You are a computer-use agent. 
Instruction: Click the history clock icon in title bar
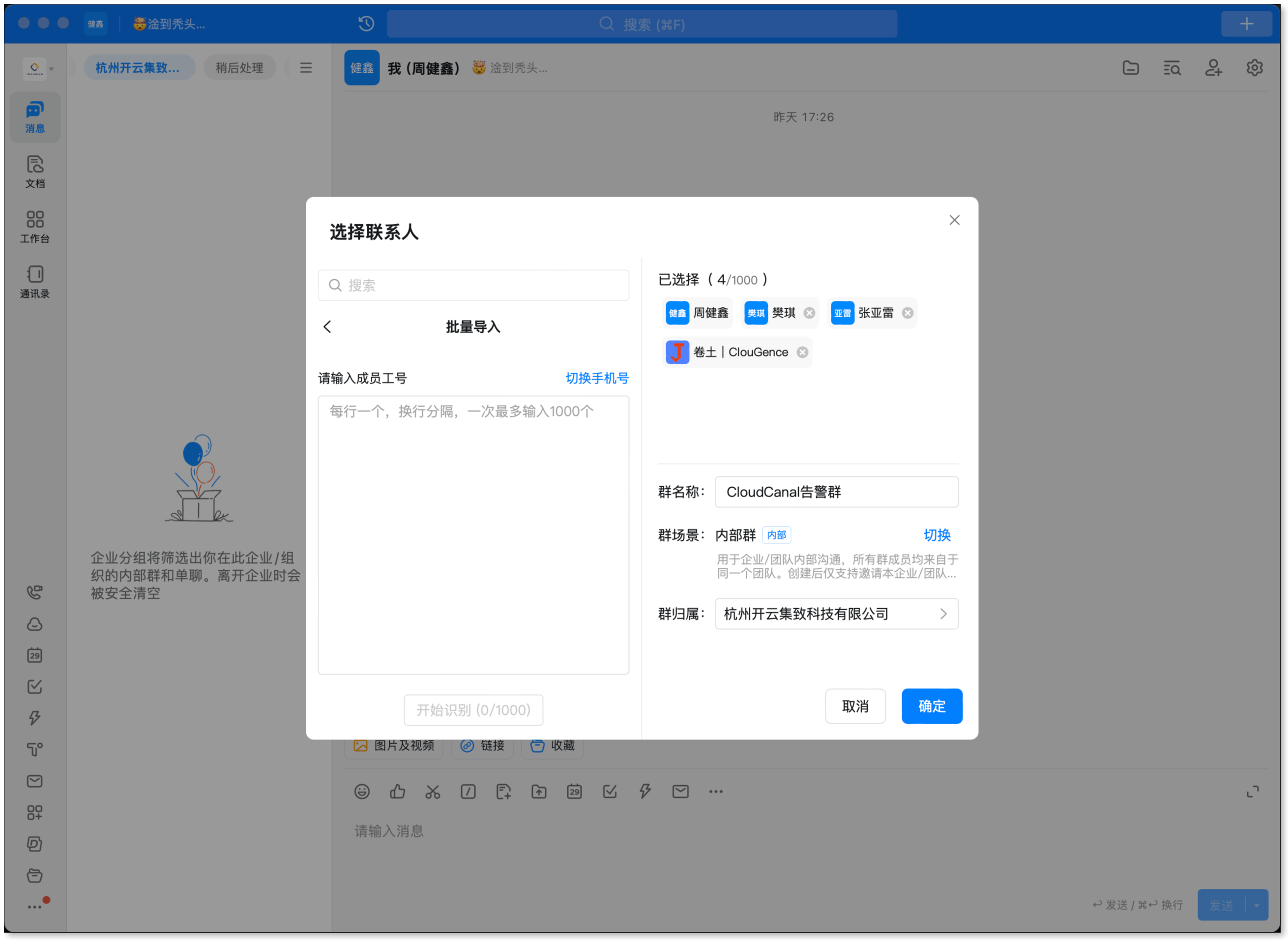point(366,24)
